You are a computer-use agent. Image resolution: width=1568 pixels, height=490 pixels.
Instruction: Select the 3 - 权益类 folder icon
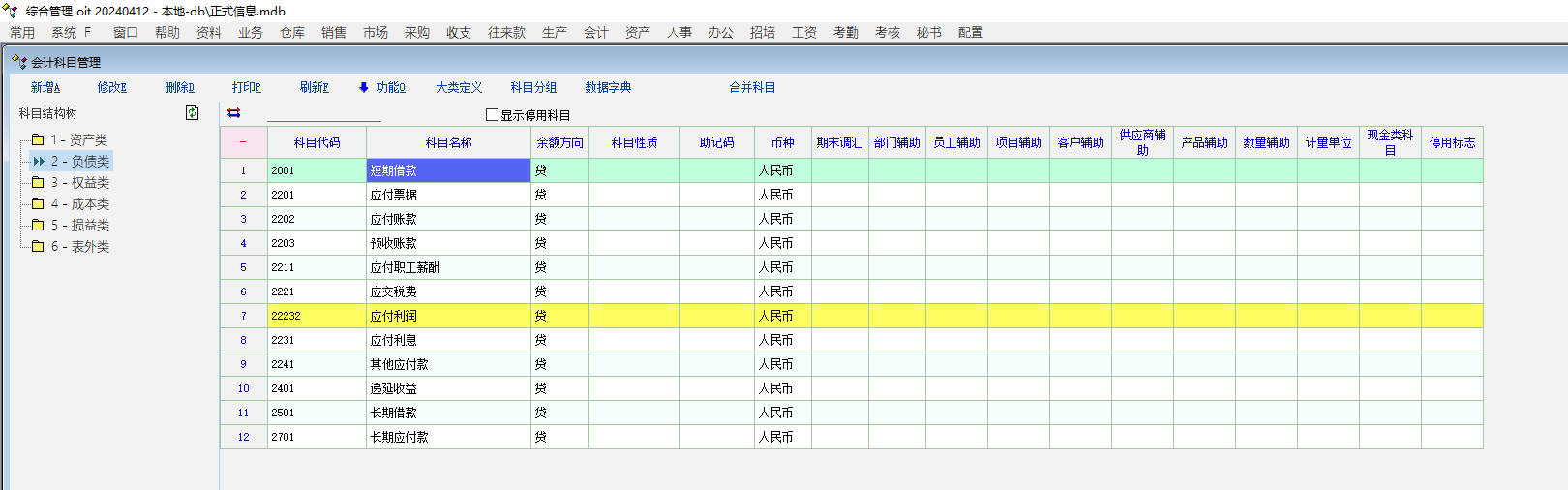click(38, 182)
